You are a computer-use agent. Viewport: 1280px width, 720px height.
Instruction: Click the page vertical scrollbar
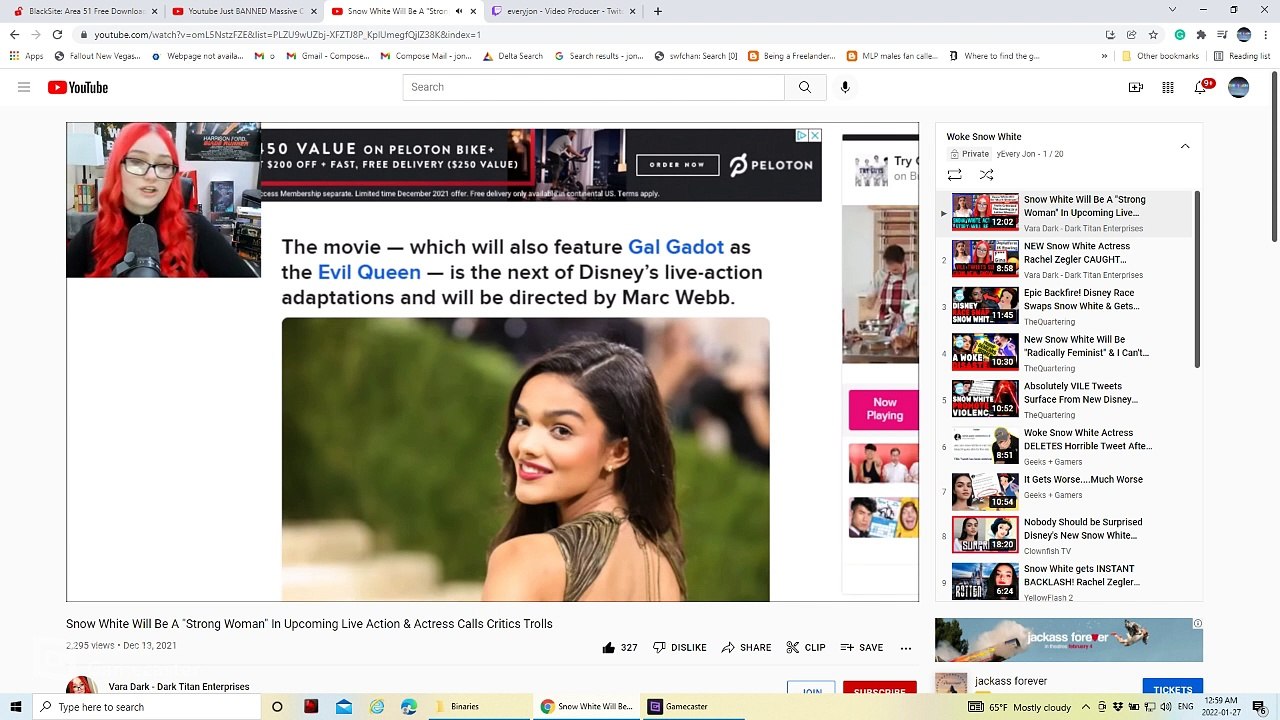coord(1274,155)
